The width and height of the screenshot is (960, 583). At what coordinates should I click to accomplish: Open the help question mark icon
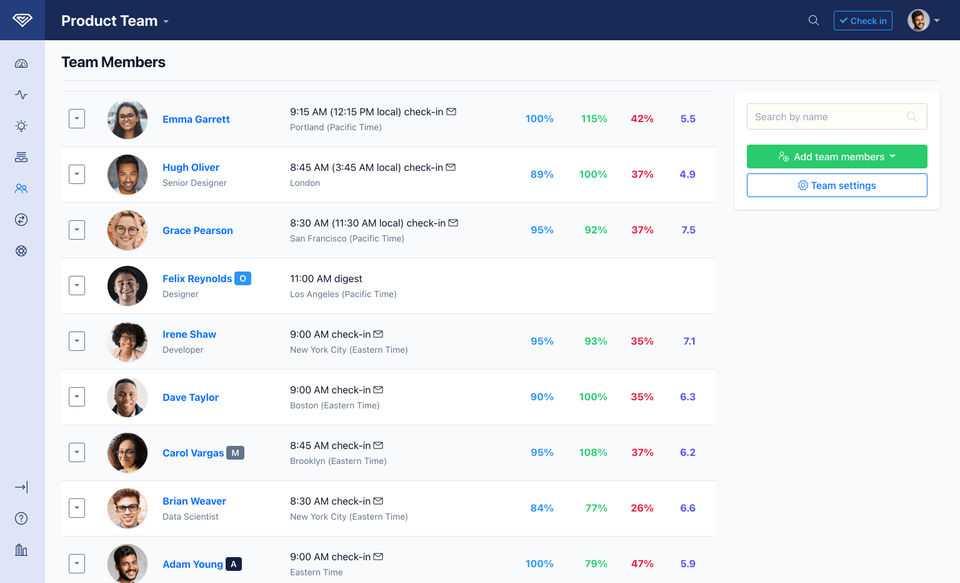tap(21, 519)
